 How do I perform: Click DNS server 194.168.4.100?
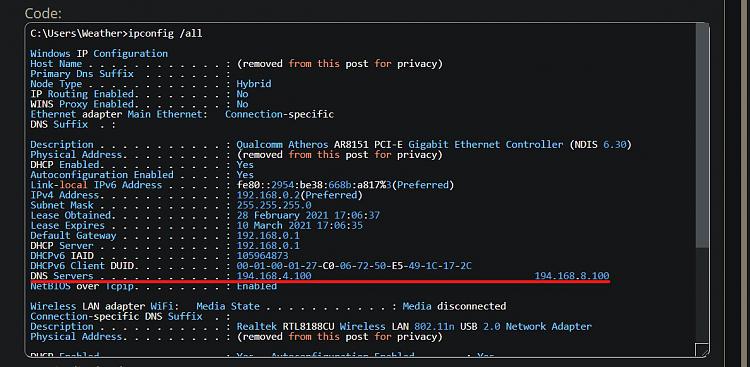tap(274, 276)
